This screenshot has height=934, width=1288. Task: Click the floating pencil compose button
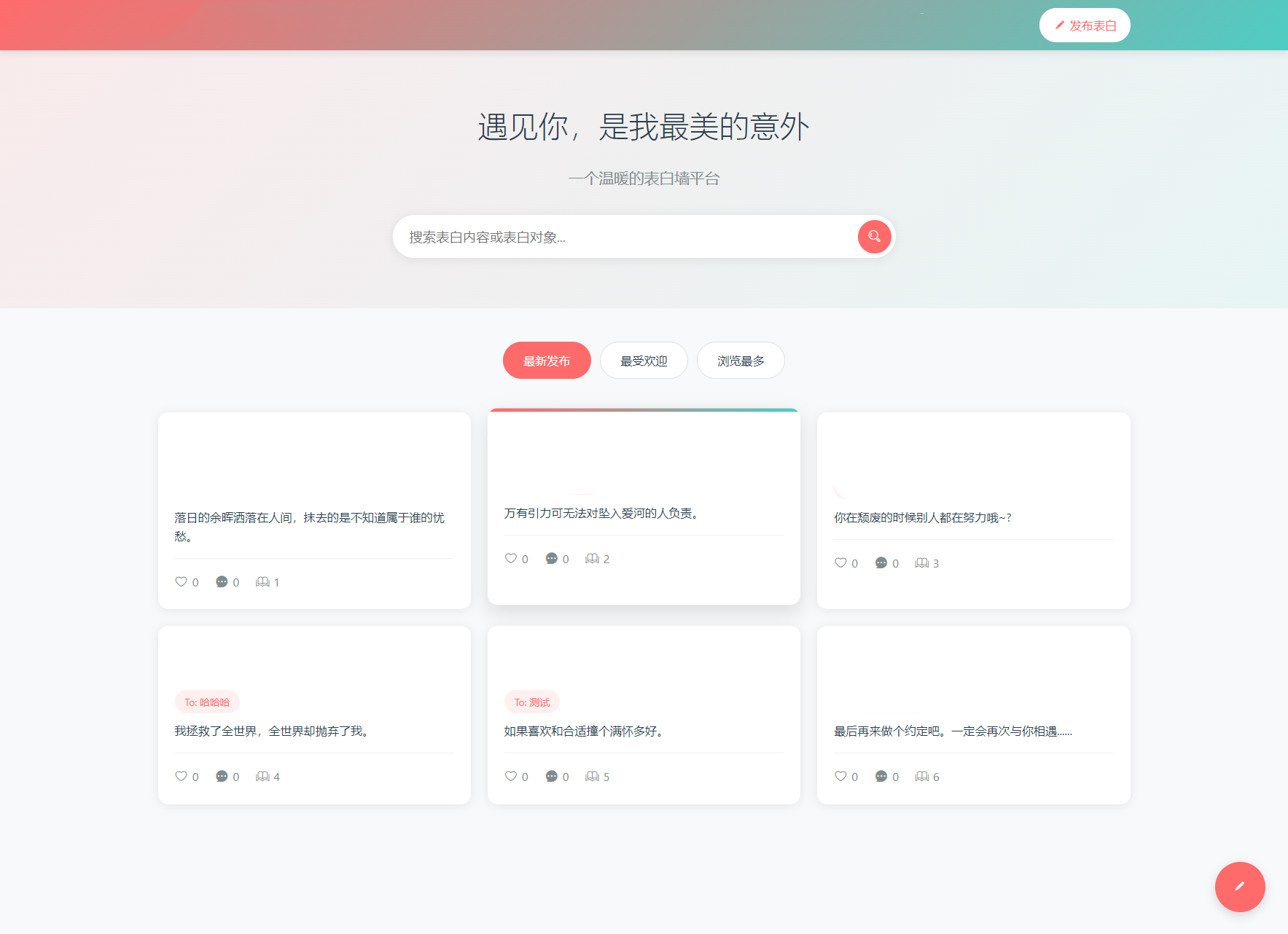pos(1239,887)
